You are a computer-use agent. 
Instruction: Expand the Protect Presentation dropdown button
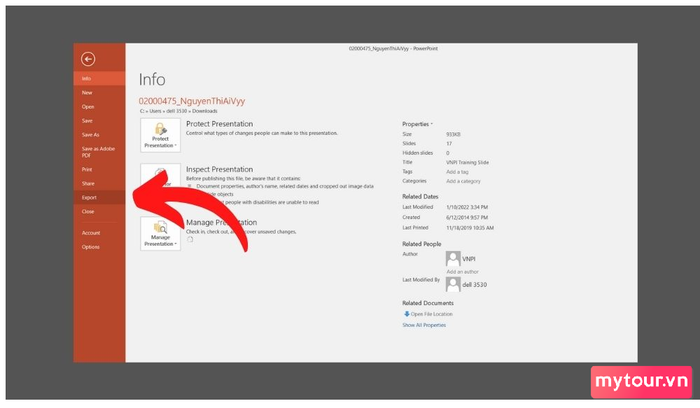160,135
